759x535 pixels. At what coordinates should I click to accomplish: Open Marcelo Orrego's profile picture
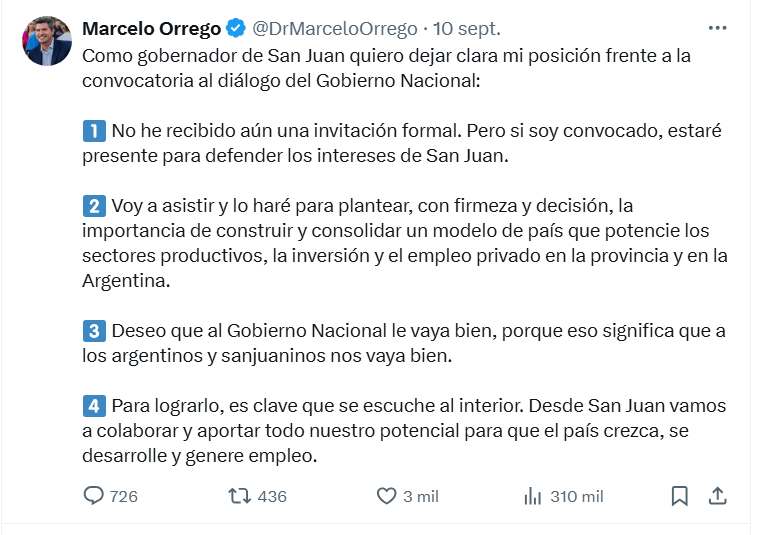pos(47,41)
